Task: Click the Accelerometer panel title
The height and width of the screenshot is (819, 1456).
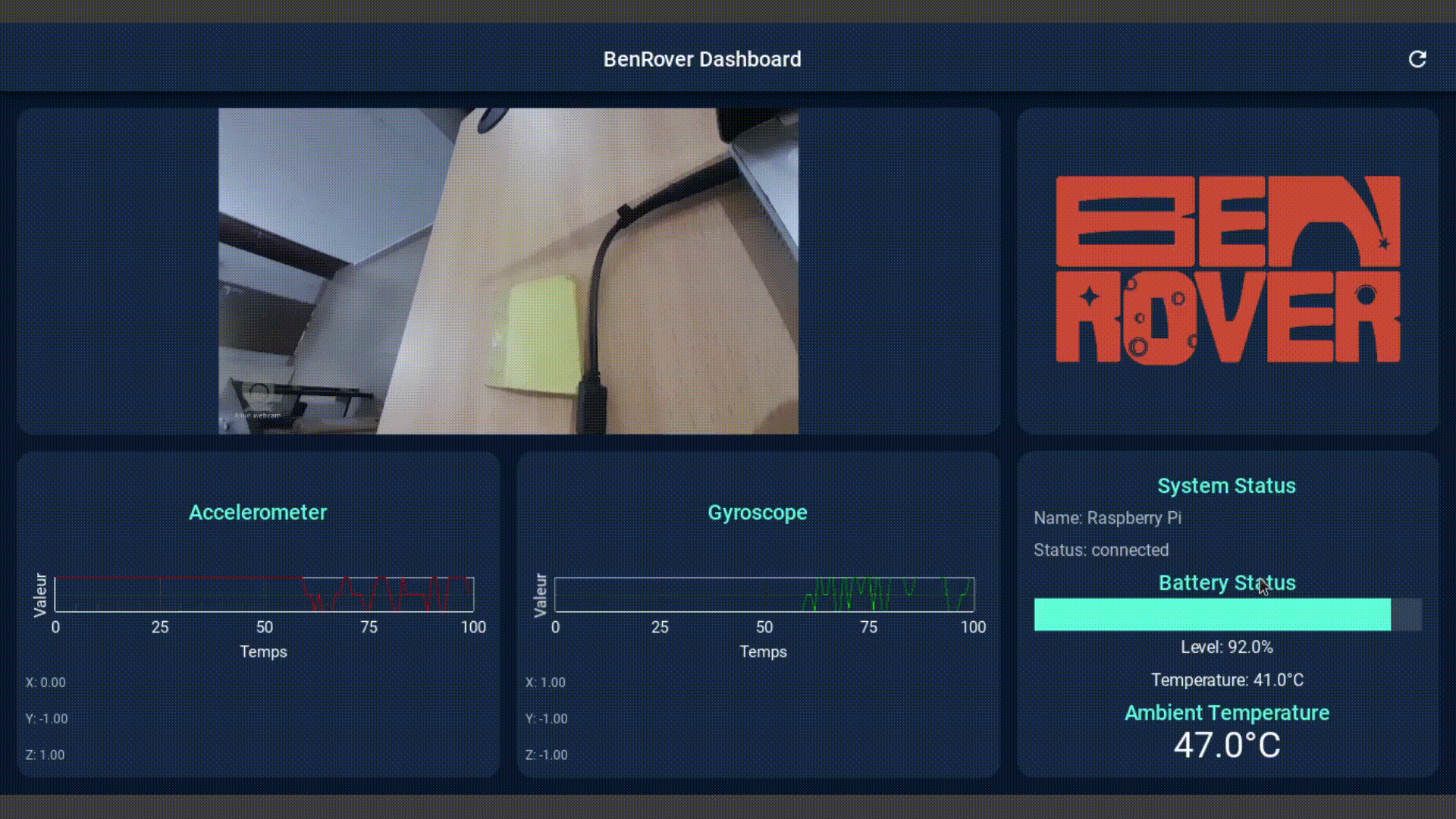Action: pos(258,513)
